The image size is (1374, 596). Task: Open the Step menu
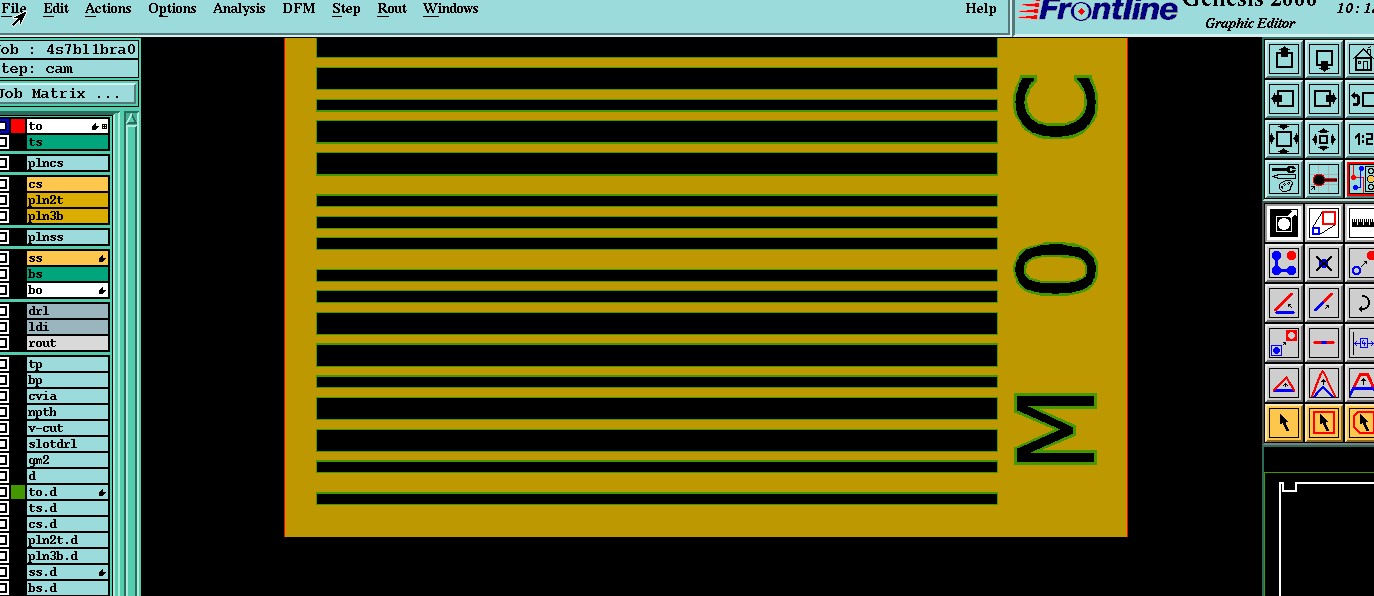[346, 8]
